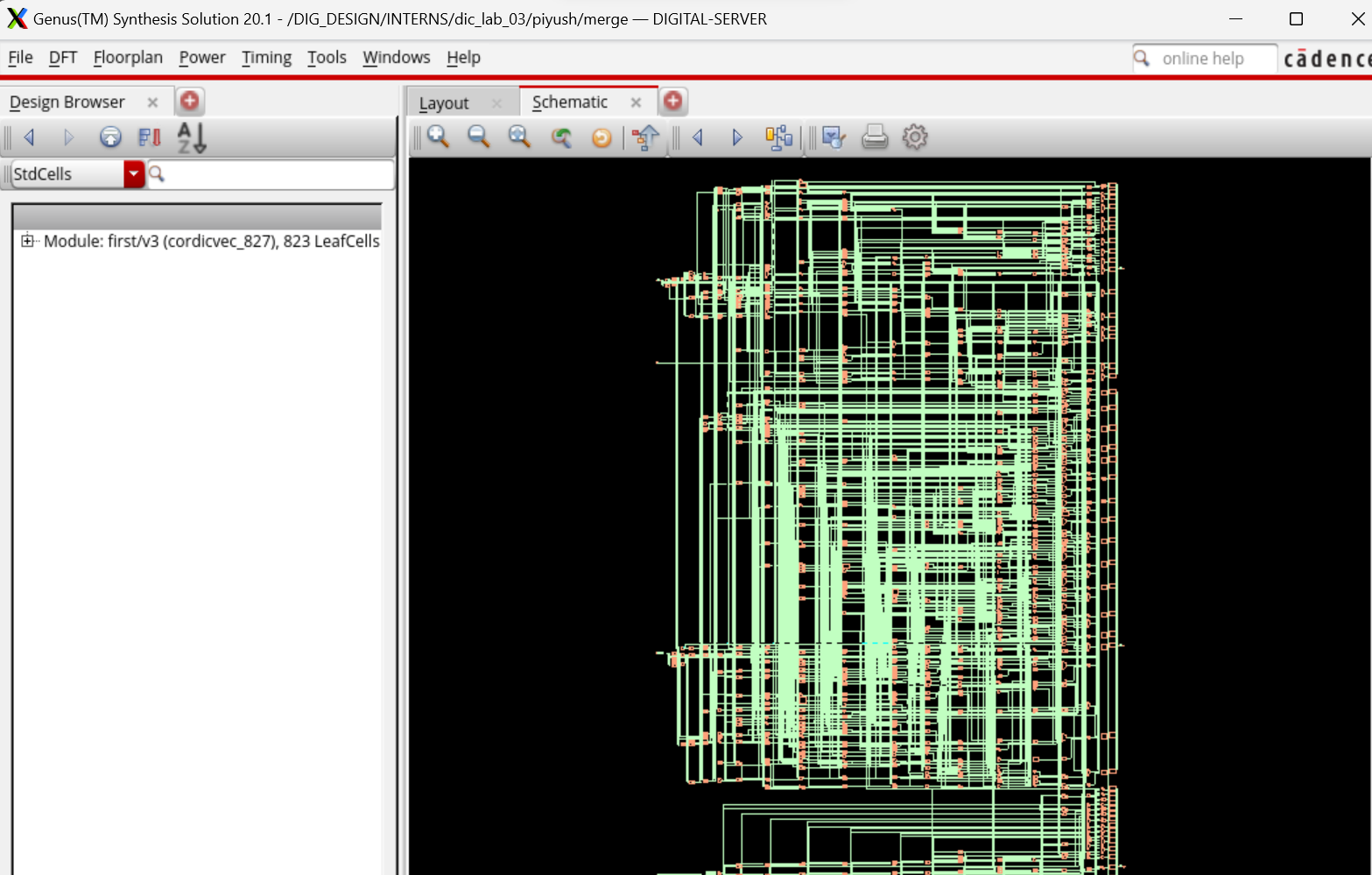Print the schematic
Image resolution: width=1372 pixels, height=875 pixels.
[x=875, y=137]
